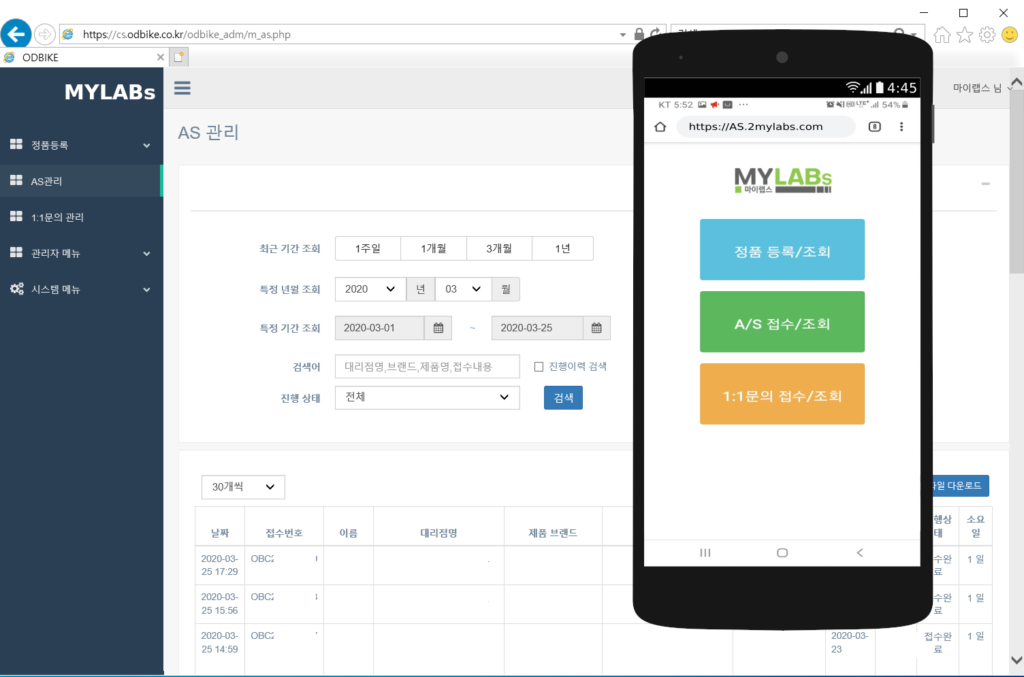Open a new browser tab
1024x677 pixels.
[x=178, y=57]
